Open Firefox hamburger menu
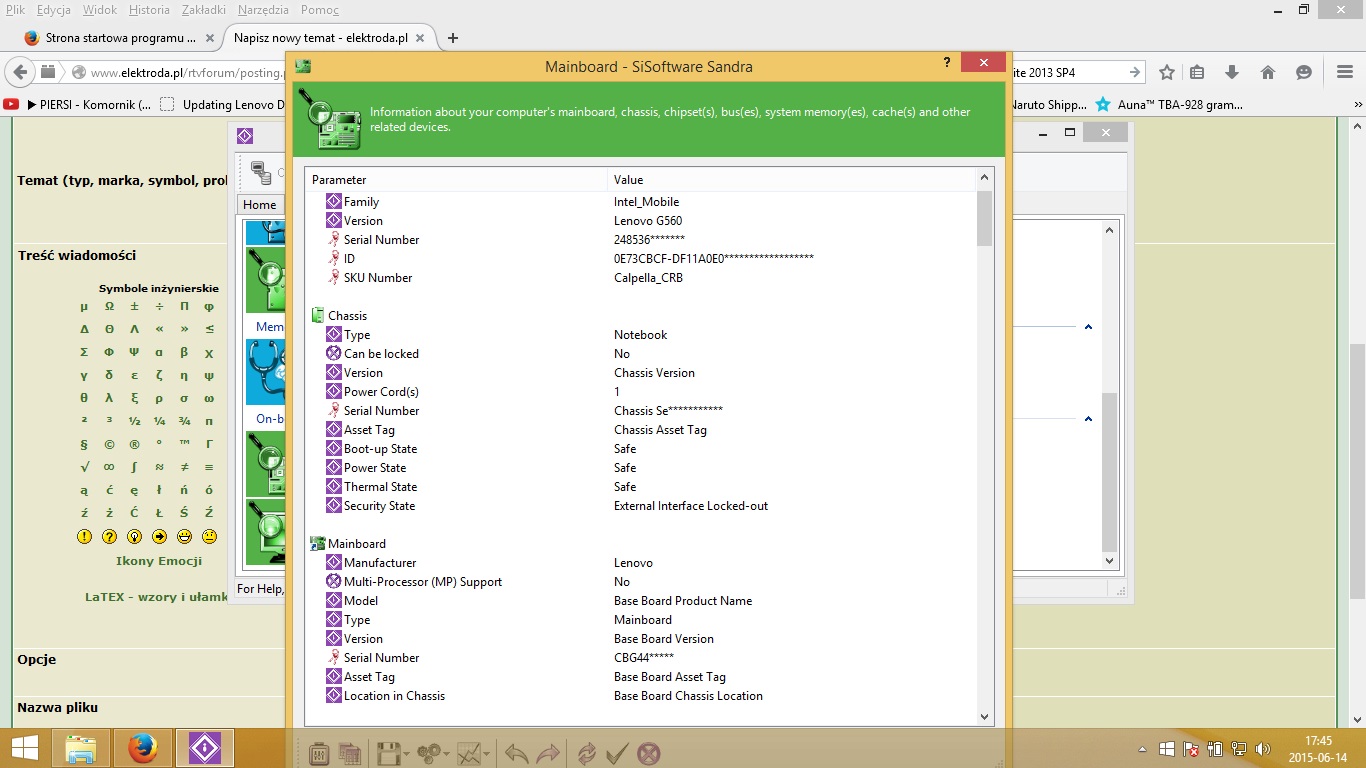The width and height of the screenshot is (1366, 768). [1345, 72]
